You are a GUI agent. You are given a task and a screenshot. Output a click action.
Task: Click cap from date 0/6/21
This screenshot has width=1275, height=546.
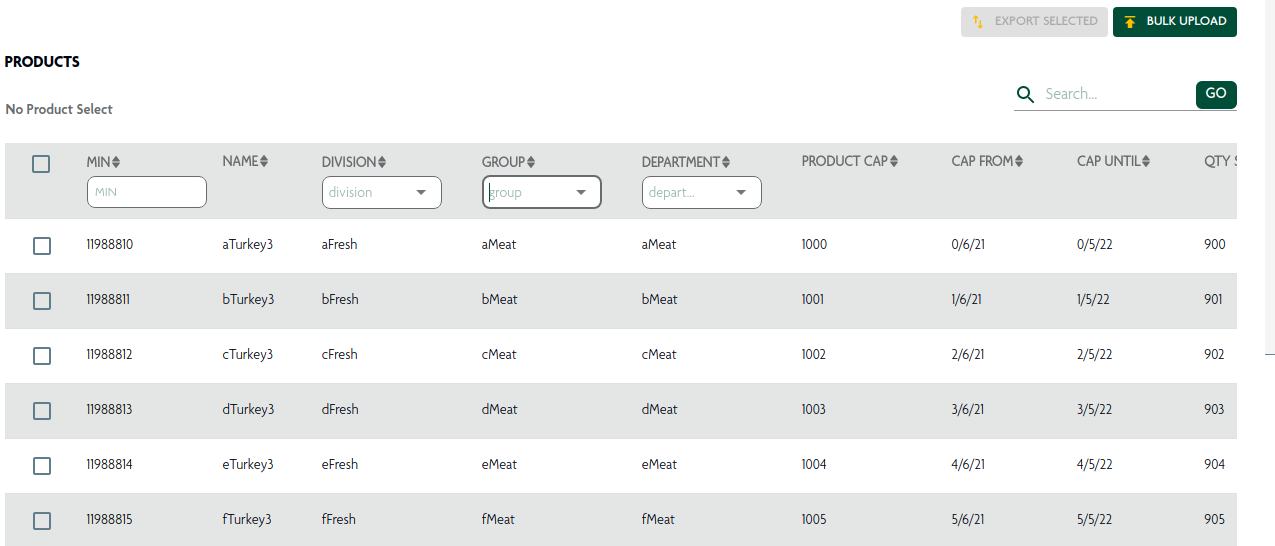(968, 245)
